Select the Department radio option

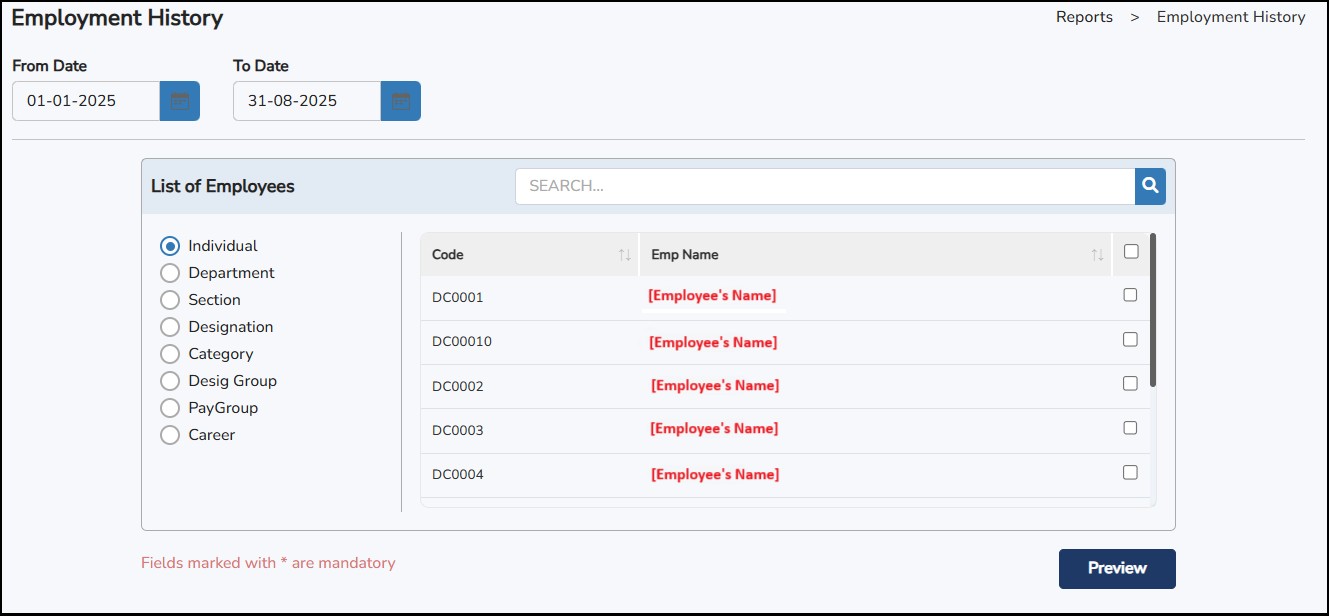pyautogui.click(x=170, y=273)
